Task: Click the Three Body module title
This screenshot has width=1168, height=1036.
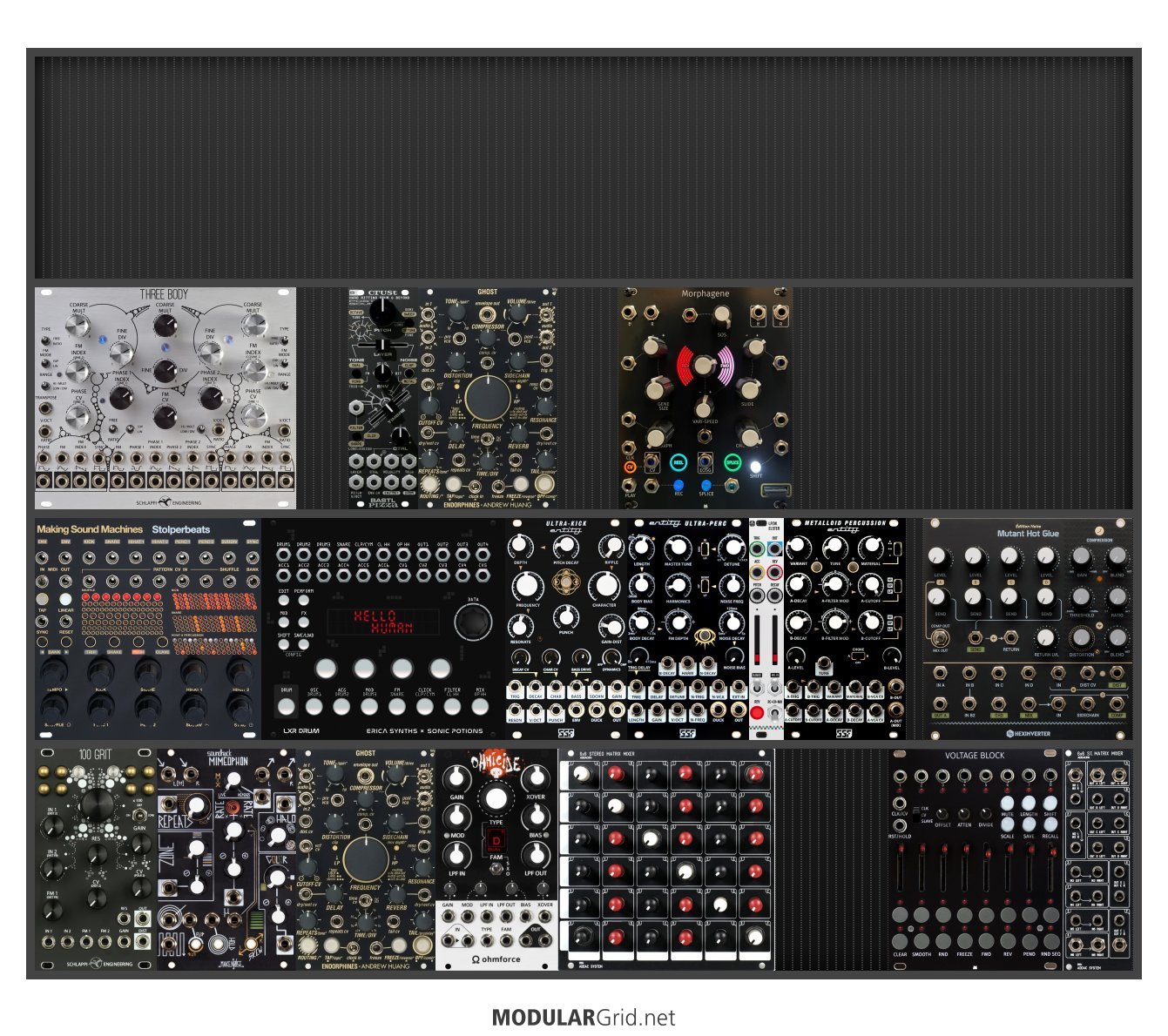Action: [165, 294]
